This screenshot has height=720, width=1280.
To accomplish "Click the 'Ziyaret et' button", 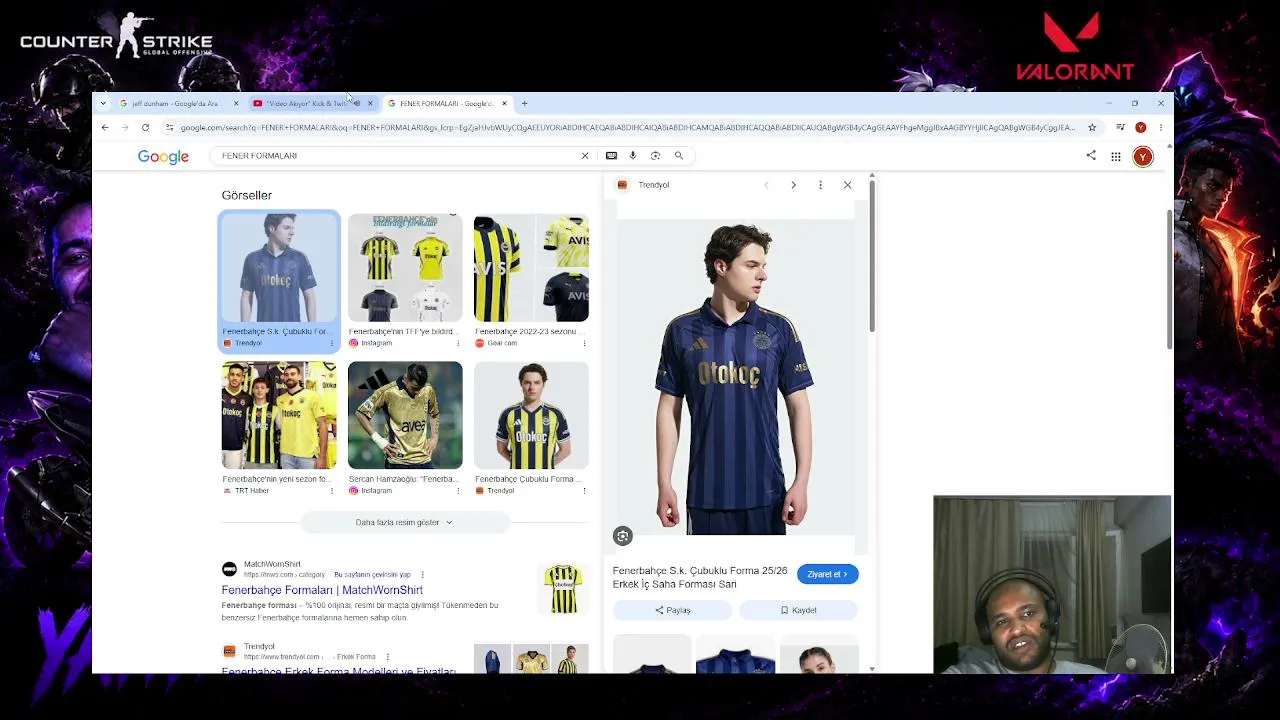I will coord(827,574).
